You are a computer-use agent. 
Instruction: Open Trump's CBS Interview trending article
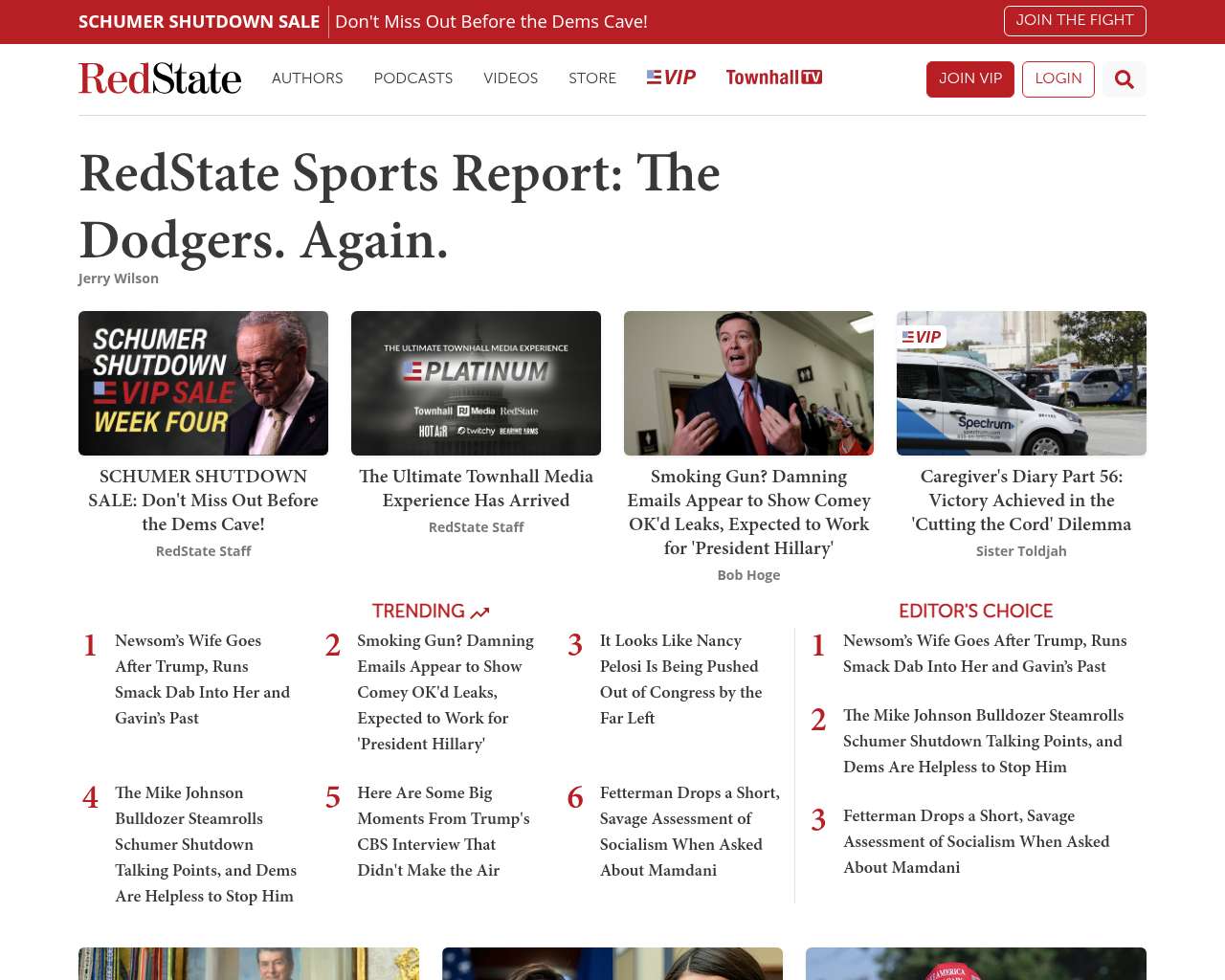click(x=443, y=831)
